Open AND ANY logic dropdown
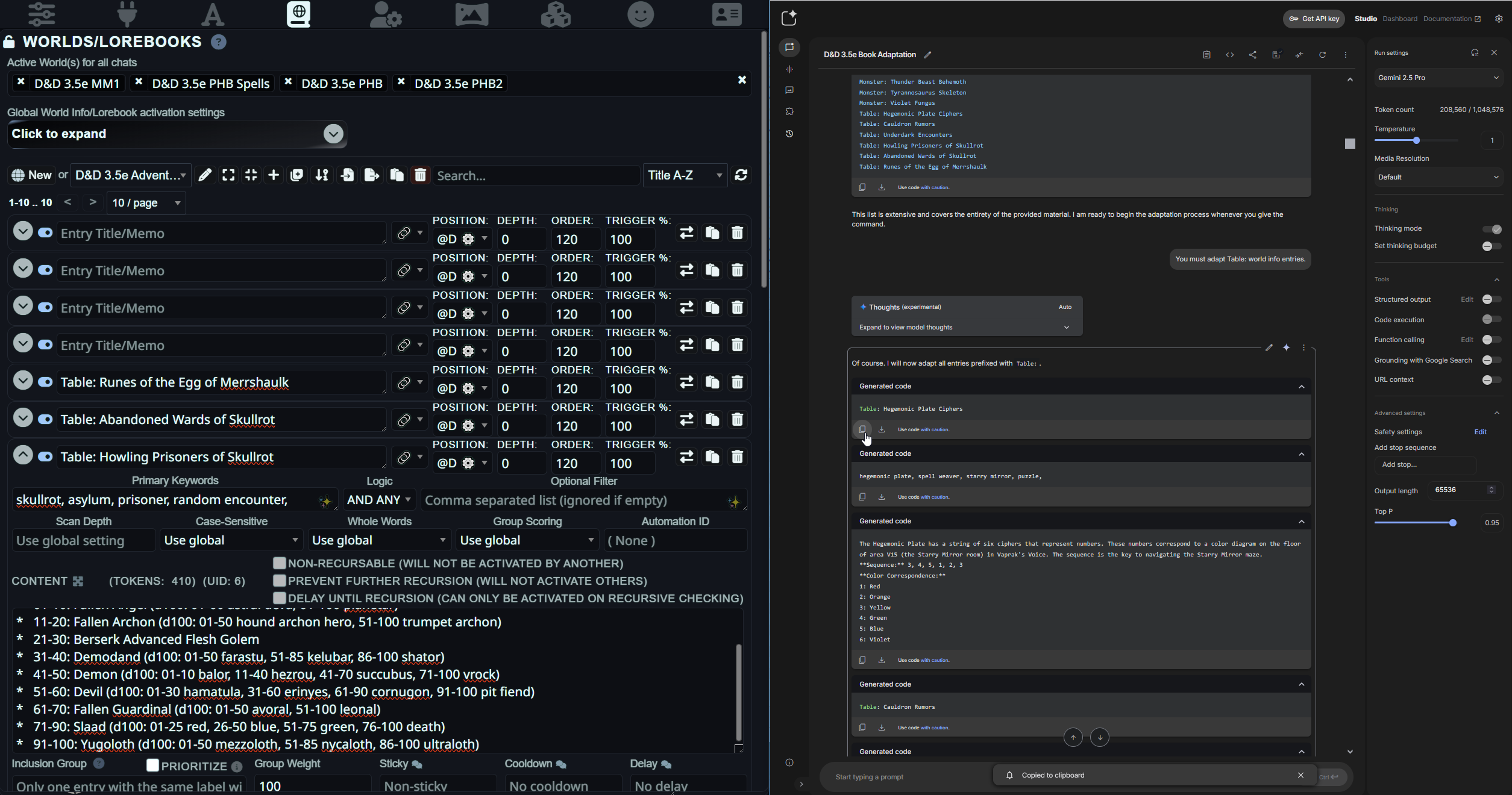 pos(380,500)
